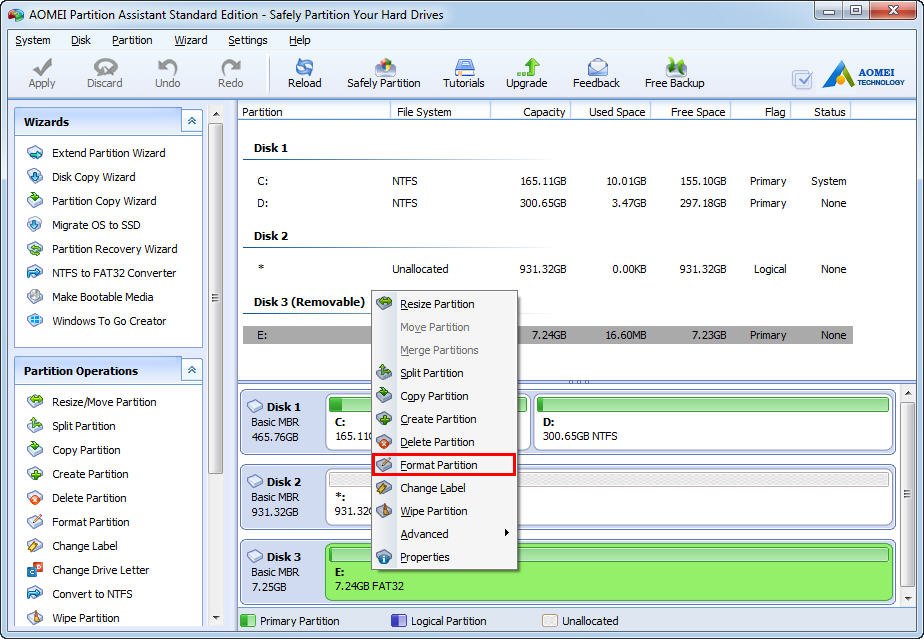Launch Disk Copy Wizard from sidebar

tap(81, 177)
